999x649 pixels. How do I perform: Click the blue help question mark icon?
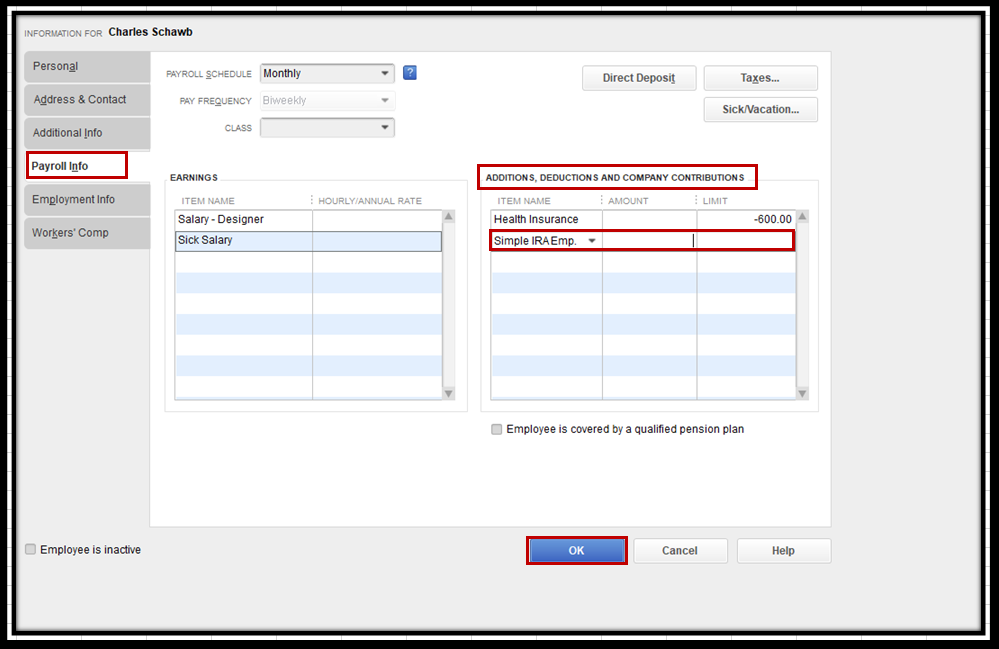(x=410, y=73)
